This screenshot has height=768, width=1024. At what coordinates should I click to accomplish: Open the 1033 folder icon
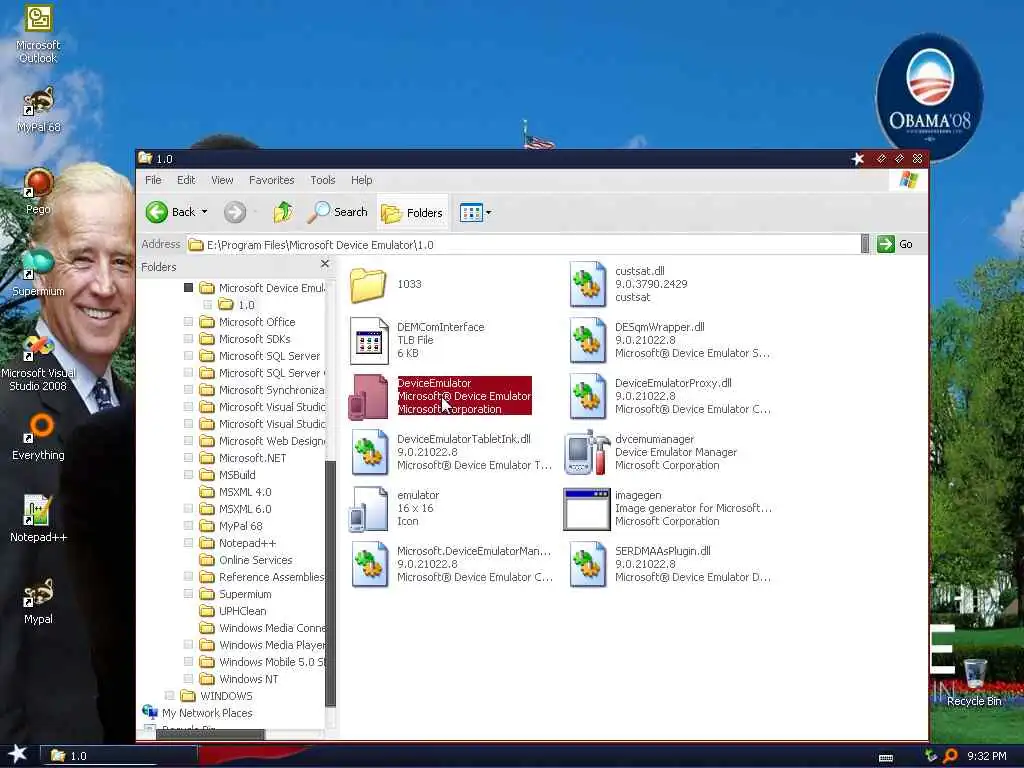tap(368, 285)
